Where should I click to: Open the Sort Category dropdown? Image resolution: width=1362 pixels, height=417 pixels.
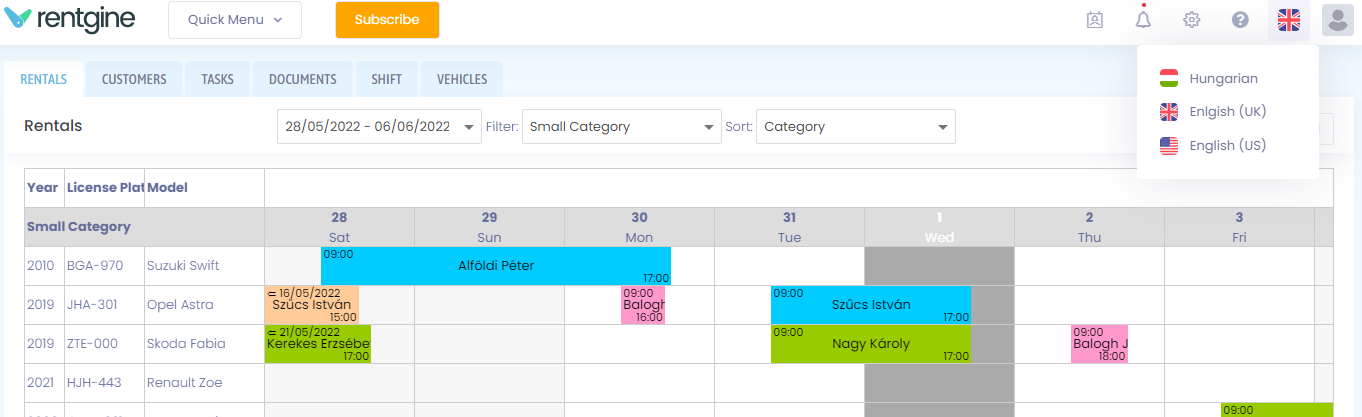(856, 127)
